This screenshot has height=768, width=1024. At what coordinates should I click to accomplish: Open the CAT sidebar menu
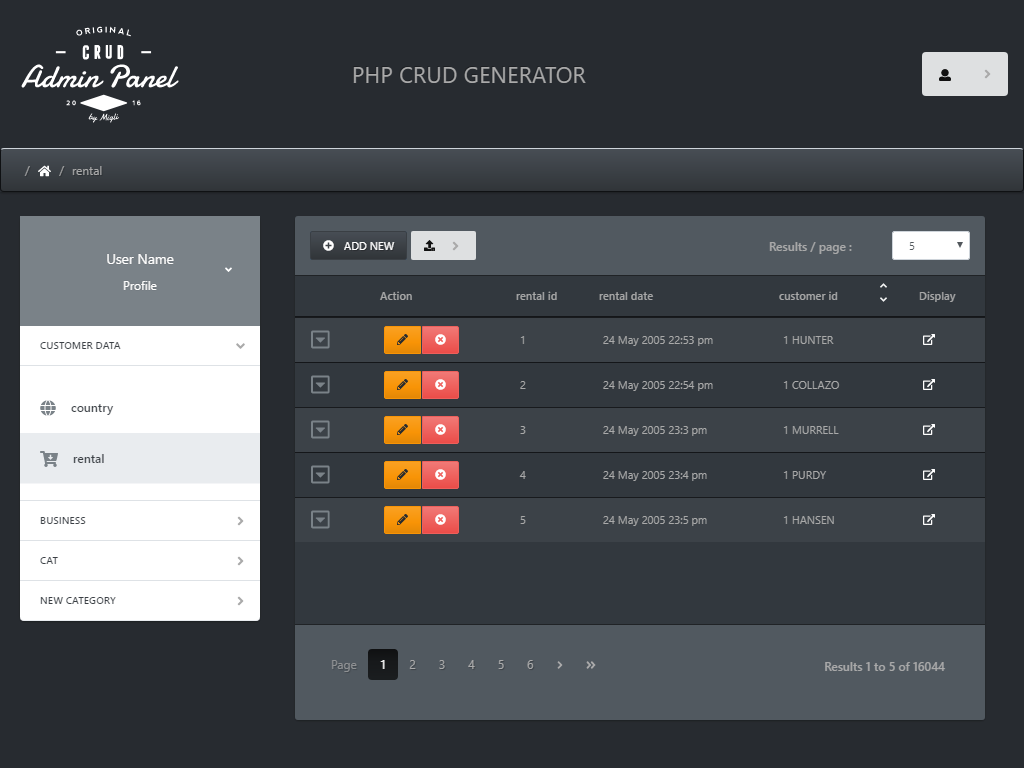[140, 560]
